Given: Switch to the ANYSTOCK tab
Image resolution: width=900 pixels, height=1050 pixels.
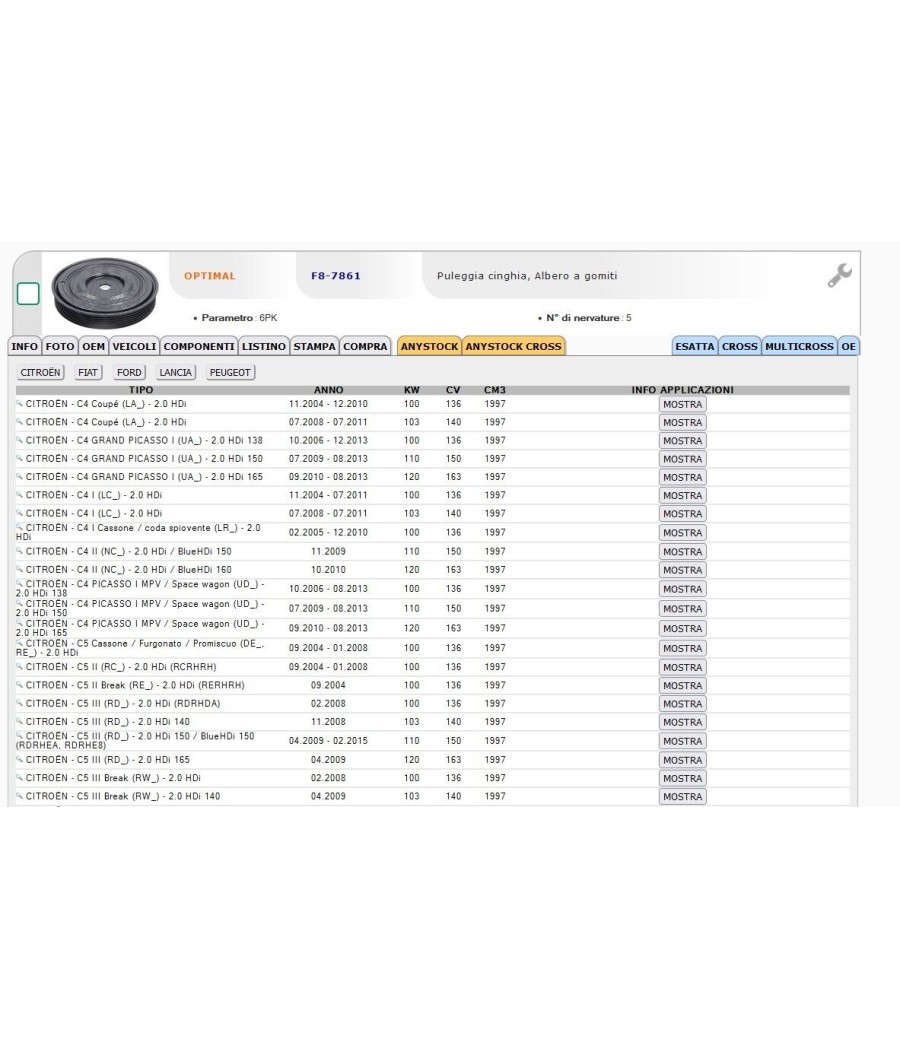Looking at the screenshot, I should coord(429,346).
